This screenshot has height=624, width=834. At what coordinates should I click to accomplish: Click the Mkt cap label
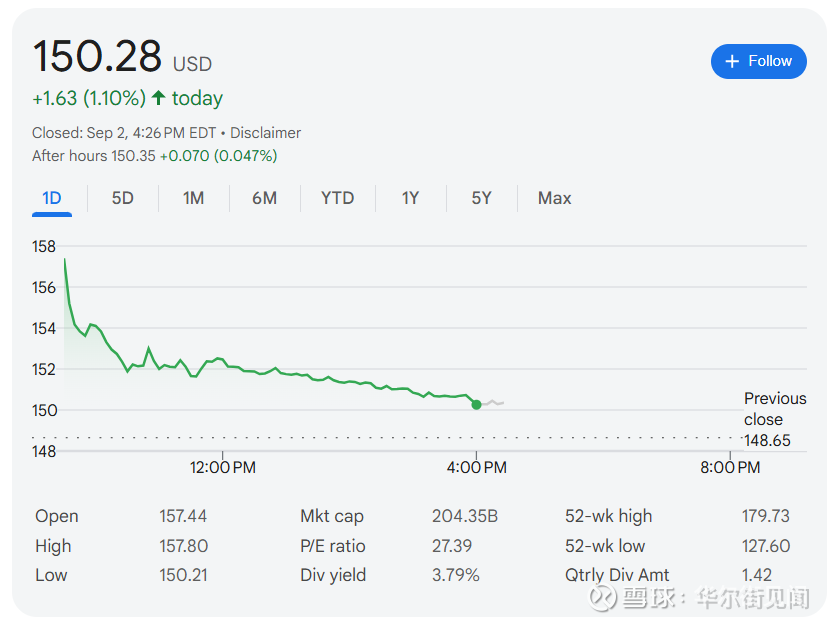tap(332, 516)
